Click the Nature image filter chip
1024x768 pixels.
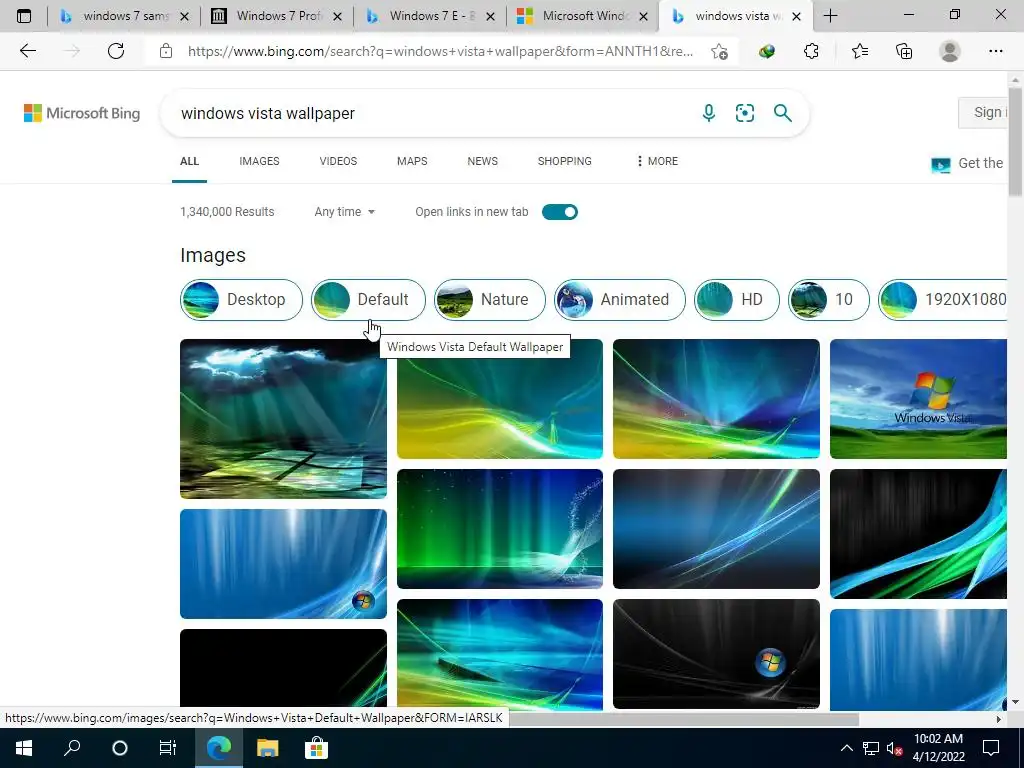(490, 300)
